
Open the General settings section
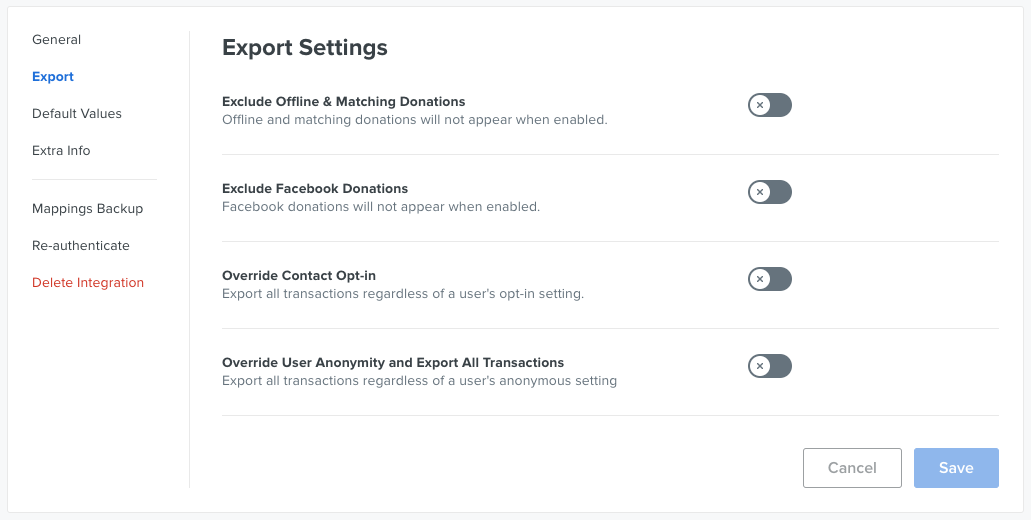tap(56, 40)
